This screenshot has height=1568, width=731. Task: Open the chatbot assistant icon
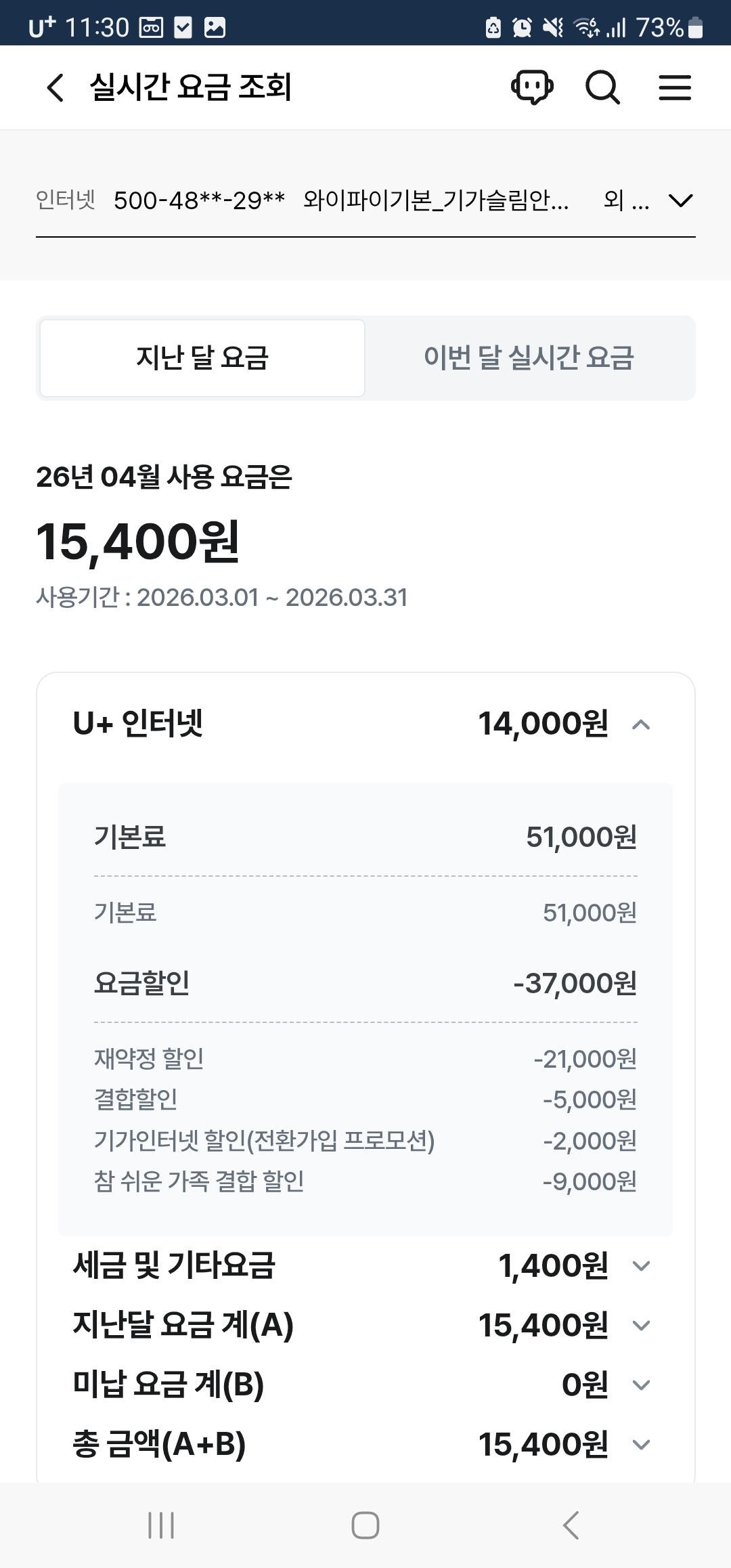(532, 87)
